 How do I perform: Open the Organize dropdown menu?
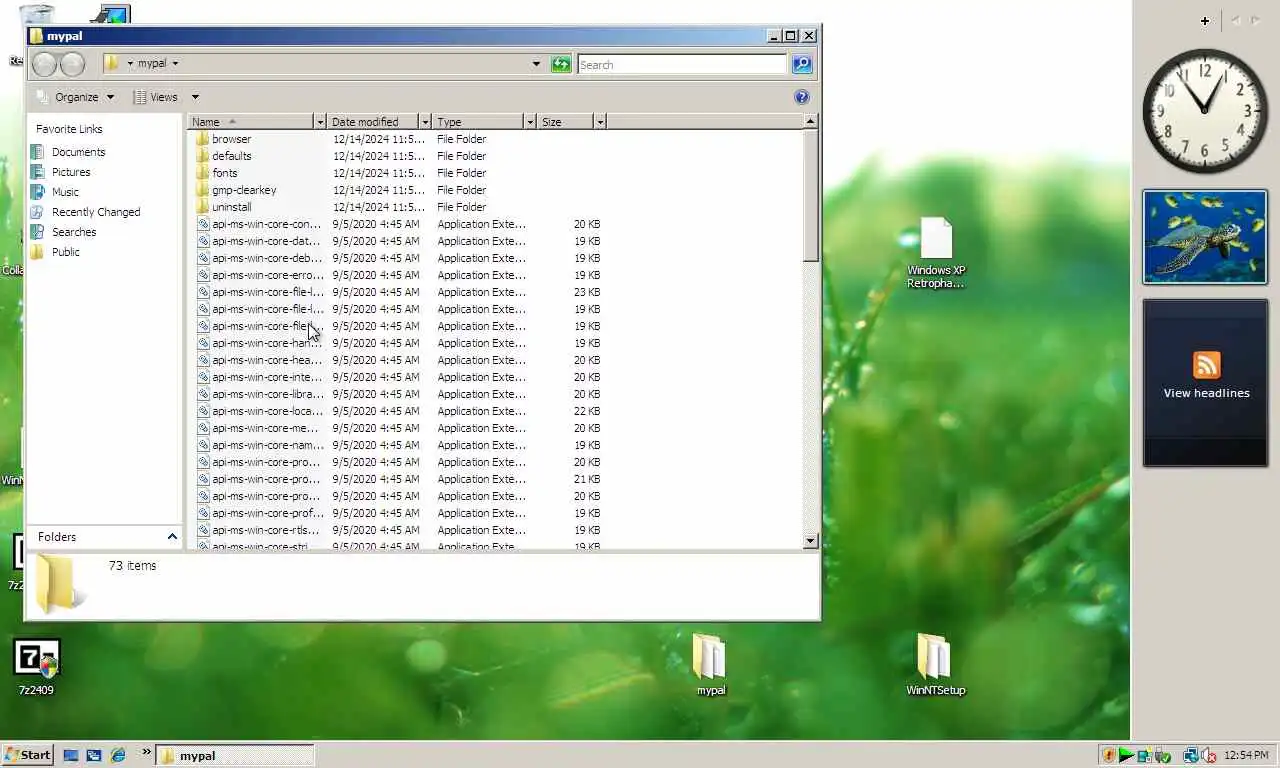point(75,97)
